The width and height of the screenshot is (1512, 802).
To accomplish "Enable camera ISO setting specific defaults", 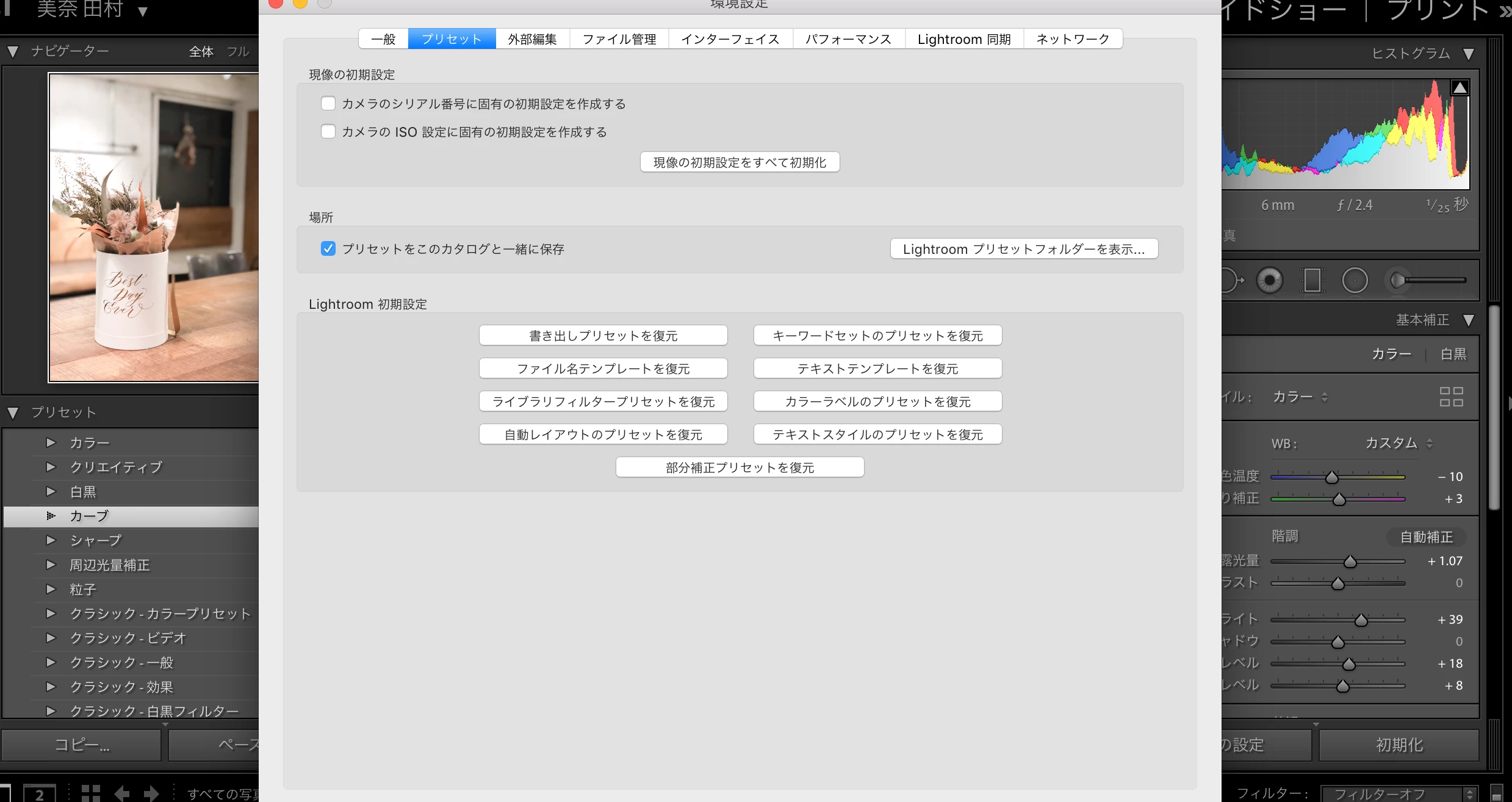I will pos(328,132).
